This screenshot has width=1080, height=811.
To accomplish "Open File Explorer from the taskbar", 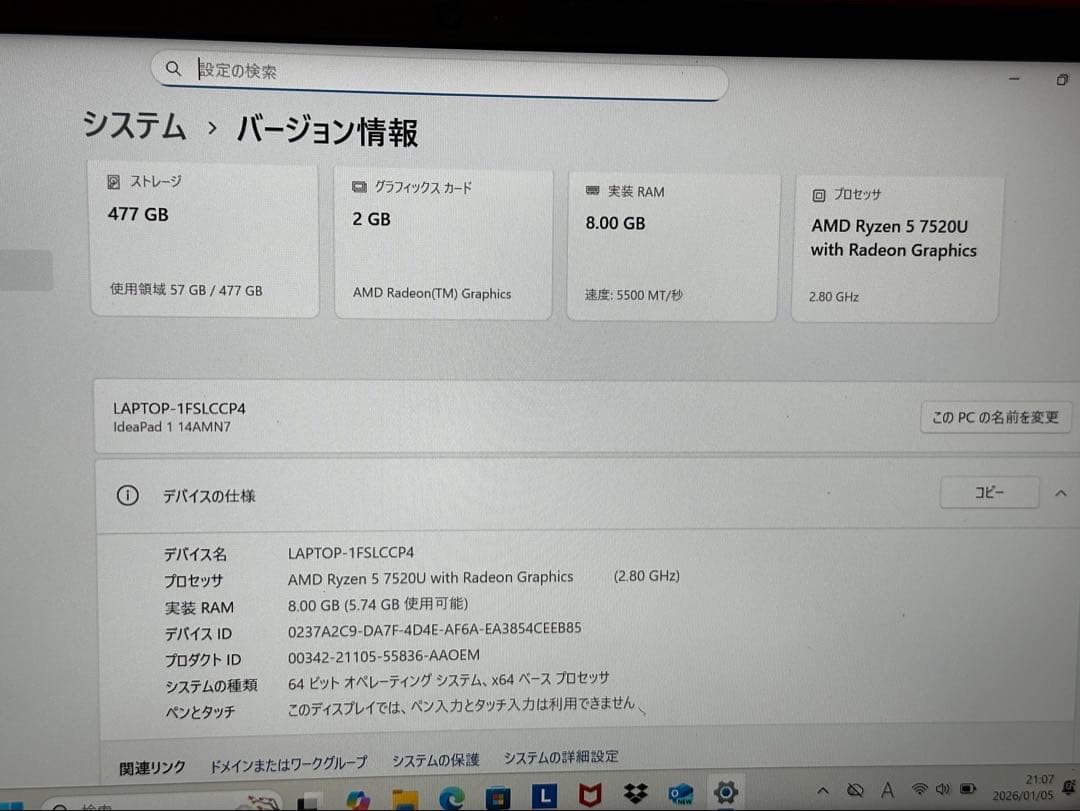I will pos(405,795).
